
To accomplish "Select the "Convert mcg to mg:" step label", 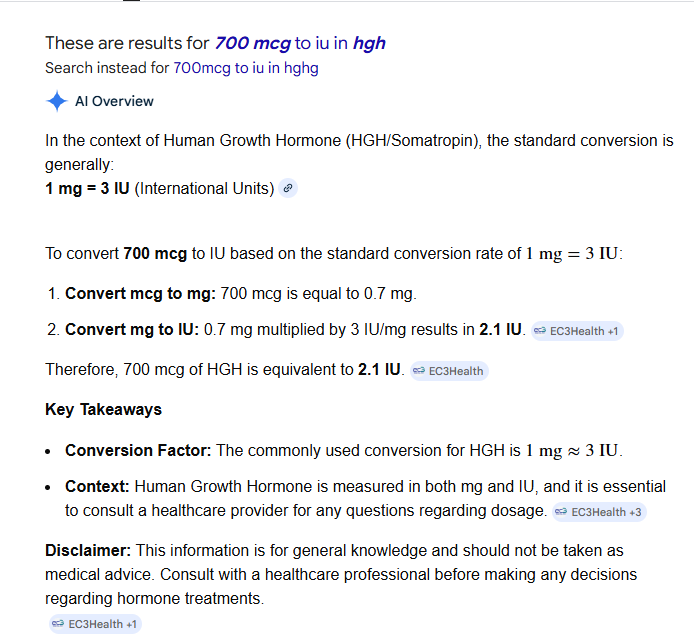I will 140,294.
